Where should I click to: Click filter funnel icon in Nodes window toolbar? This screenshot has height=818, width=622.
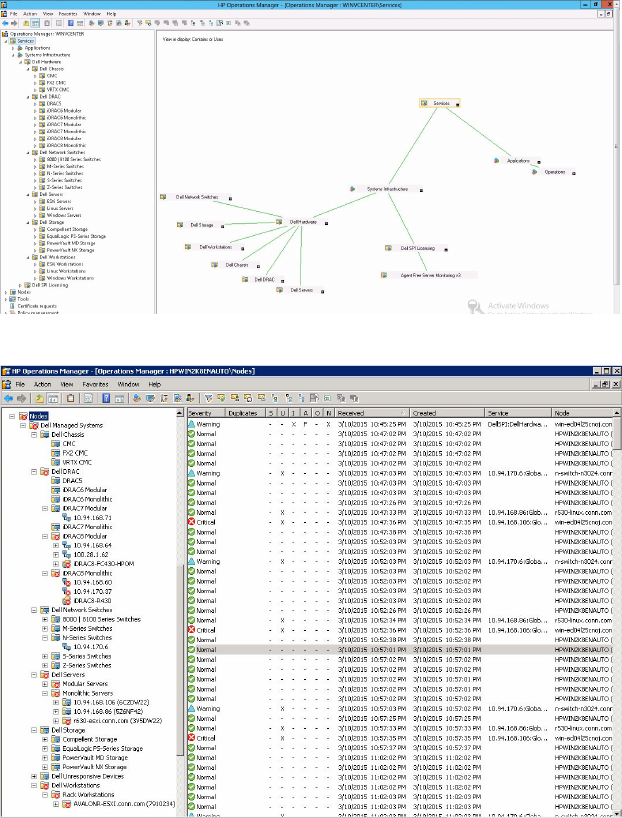208,399
